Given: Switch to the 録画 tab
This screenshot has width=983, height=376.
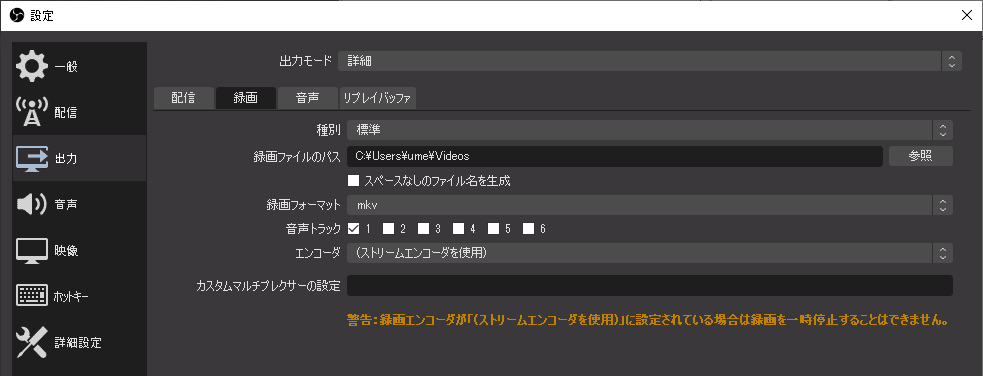Looking at the screenshot, I should 245,98.
